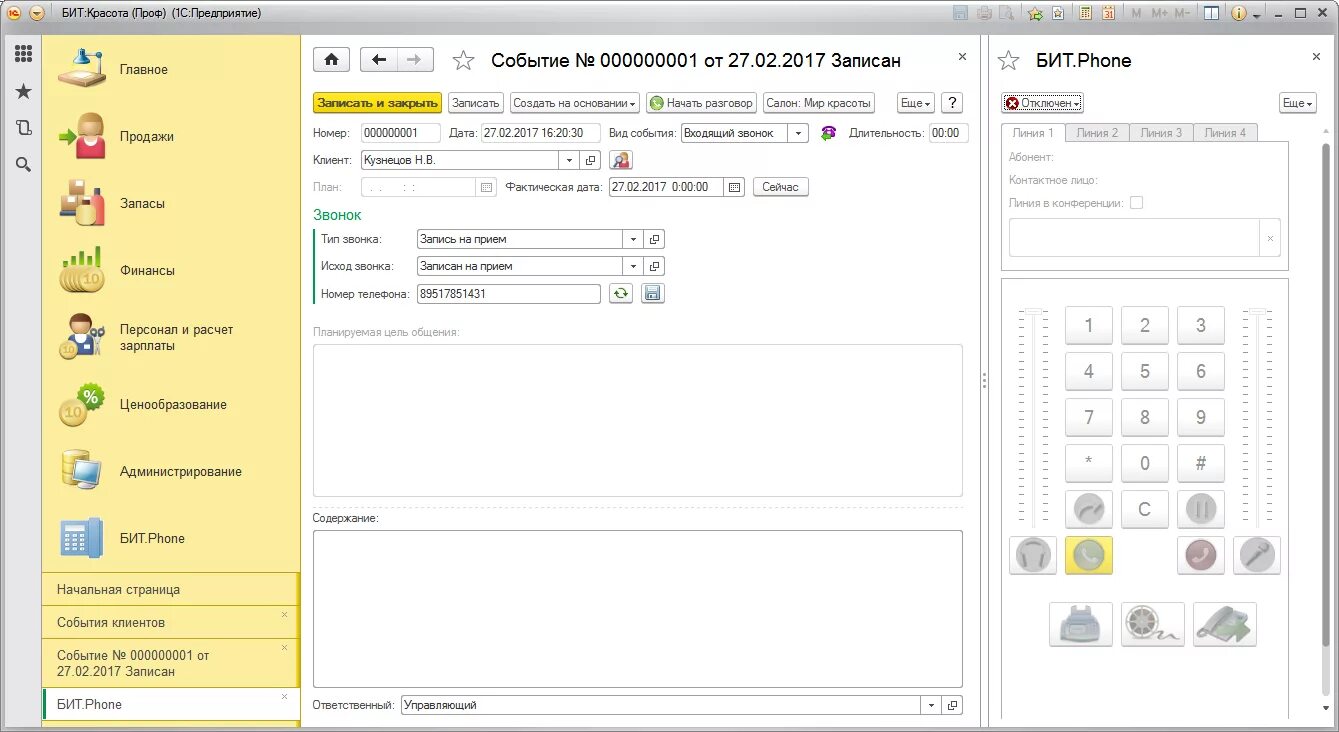The image size is (1339, 732).
Task: Toggle the Линия в конференции checkbox
Action: [x=1136, y=203]
